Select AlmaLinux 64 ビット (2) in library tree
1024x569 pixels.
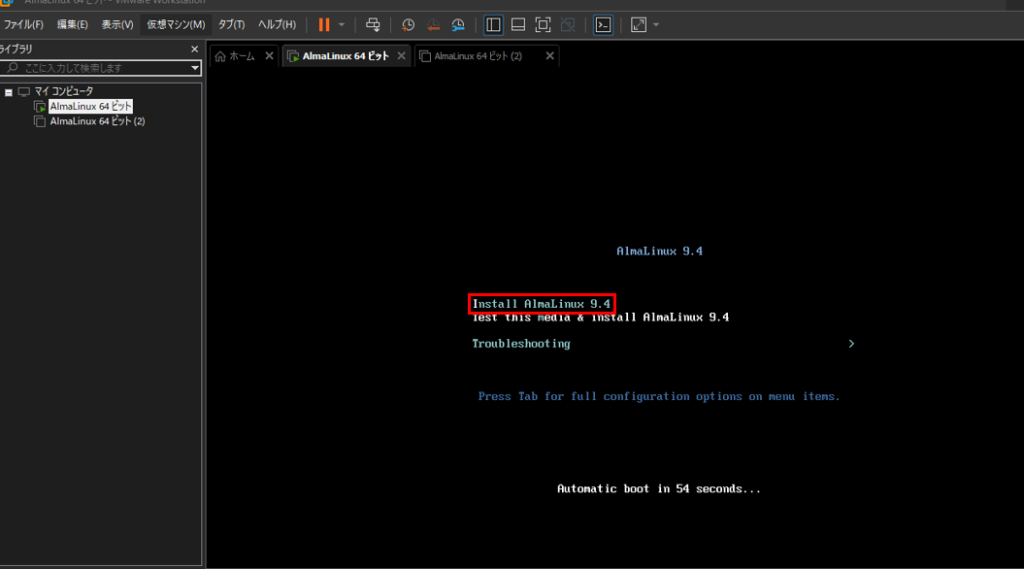pyautogui.click(x=97, y=121)
